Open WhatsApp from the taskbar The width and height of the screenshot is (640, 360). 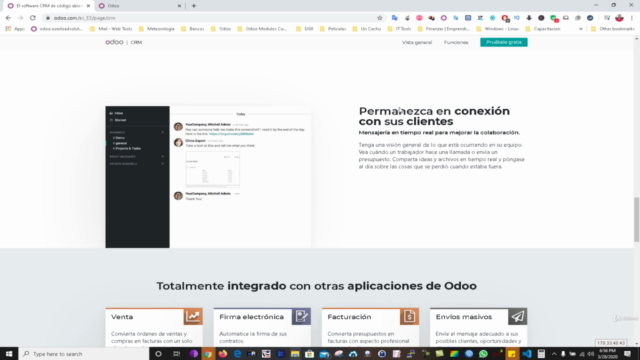(483, 354)
